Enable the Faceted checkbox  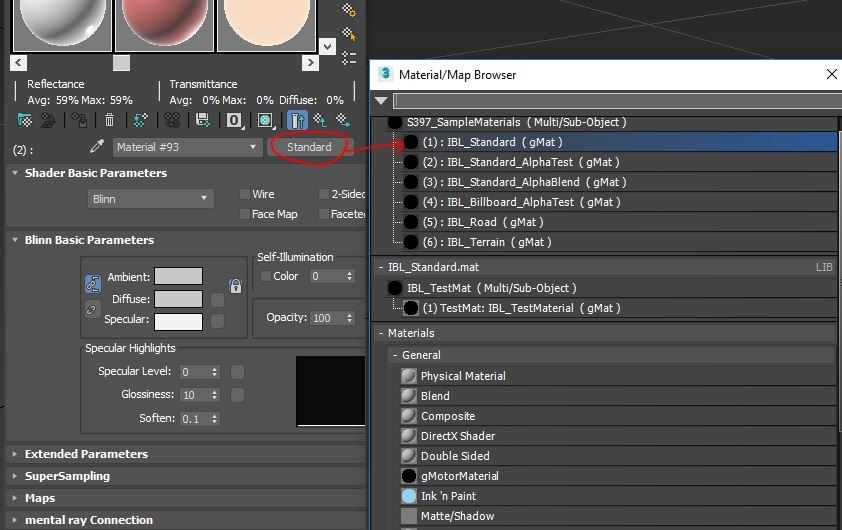pyautogui.click(x=323, y=214)
